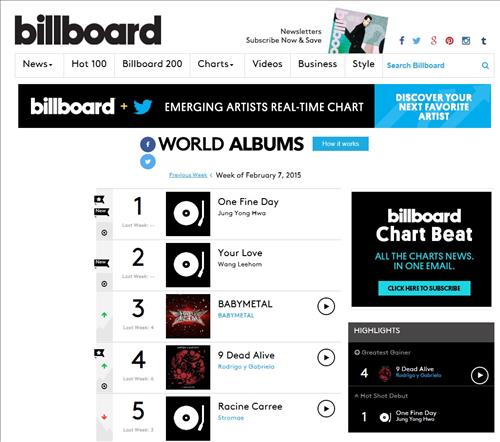This screenshot has height=442, width=500.
Task: Open the Hot 100 nav item
Action: 89,64
